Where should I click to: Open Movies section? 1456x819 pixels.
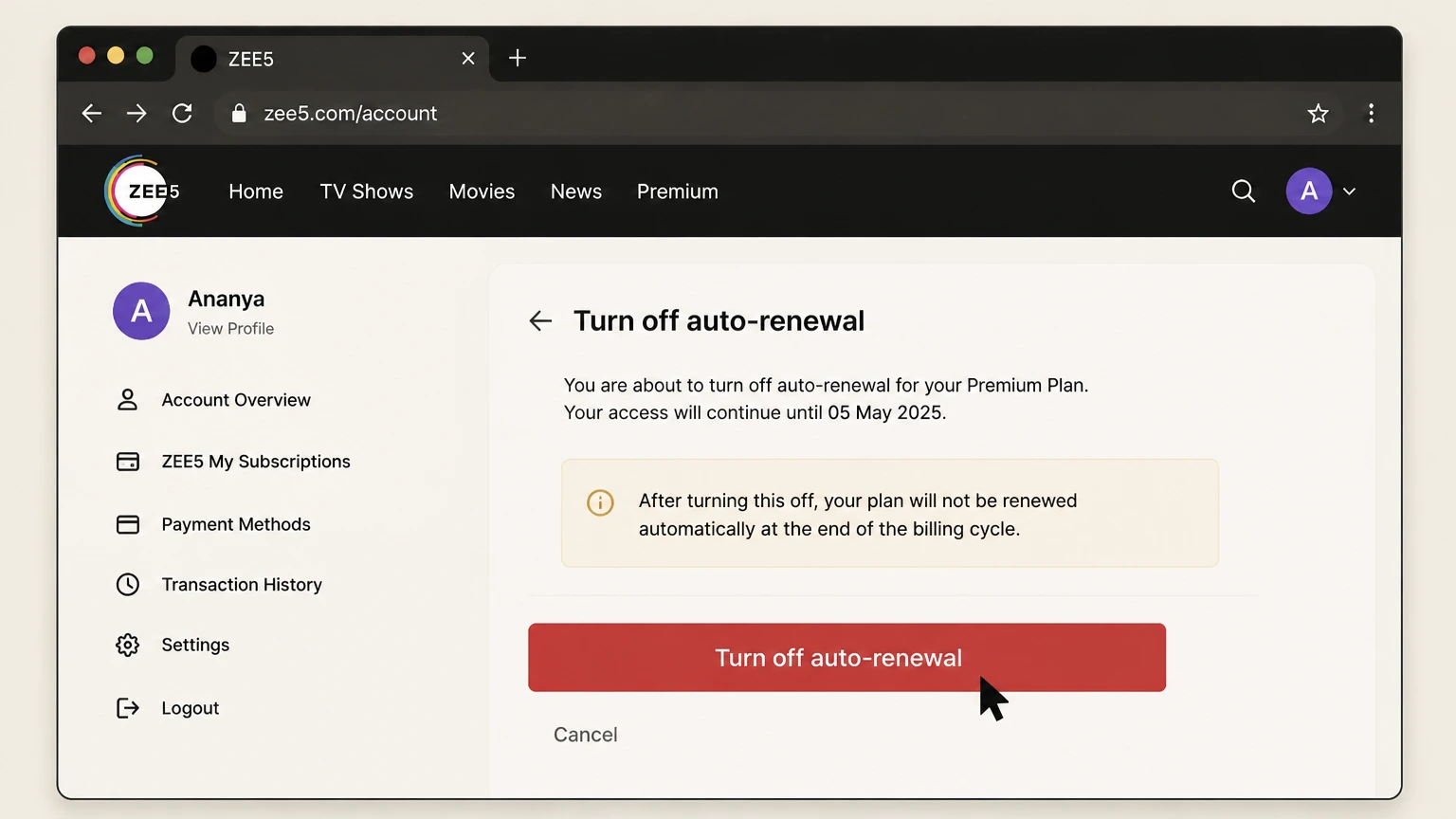click(482, 191)
